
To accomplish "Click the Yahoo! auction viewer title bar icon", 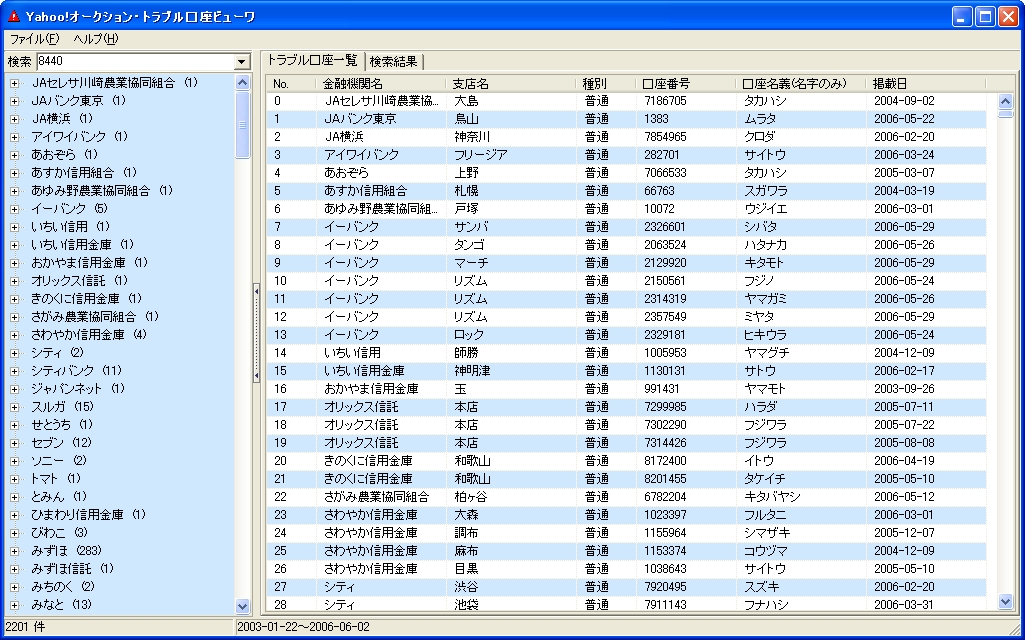I will click(14, 16).
